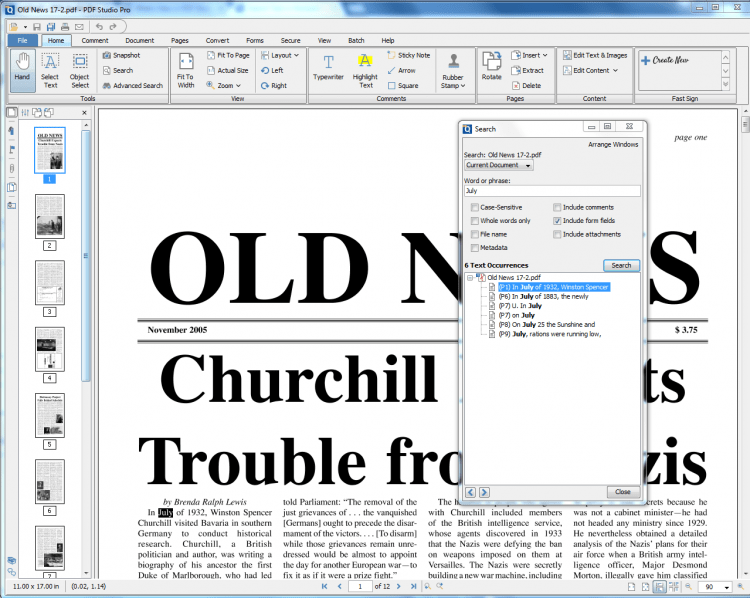Choose the Select Text tool
750x598 pixels.
tap(50, 68)
